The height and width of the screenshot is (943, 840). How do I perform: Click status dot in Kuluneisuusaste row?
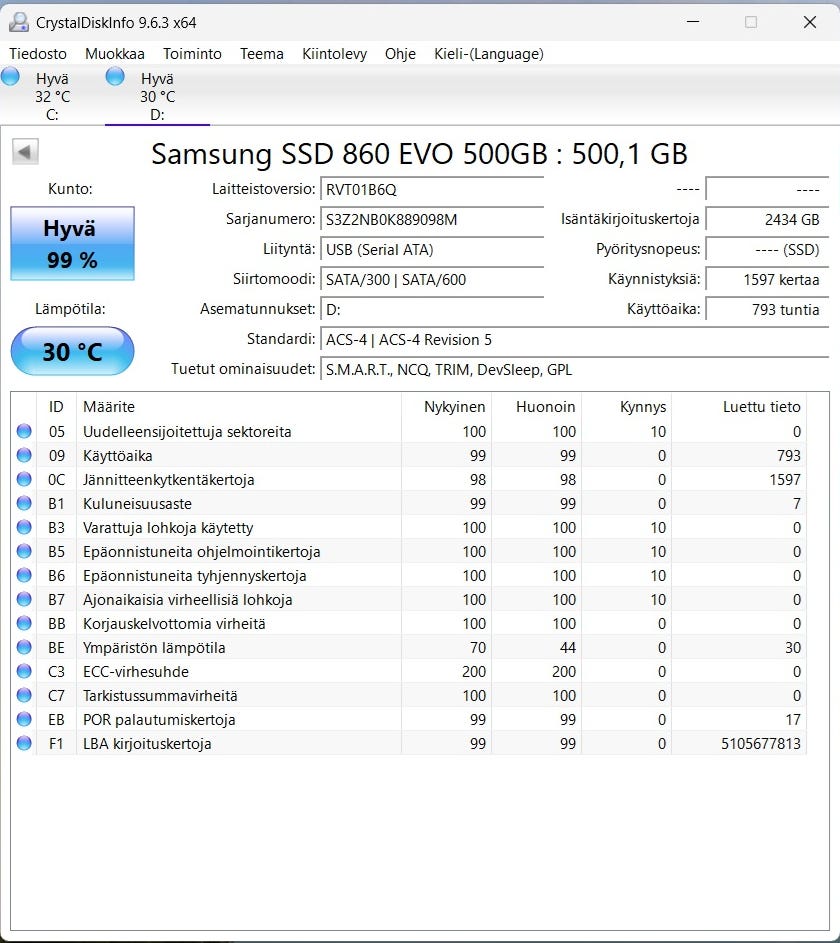point(24,503)
